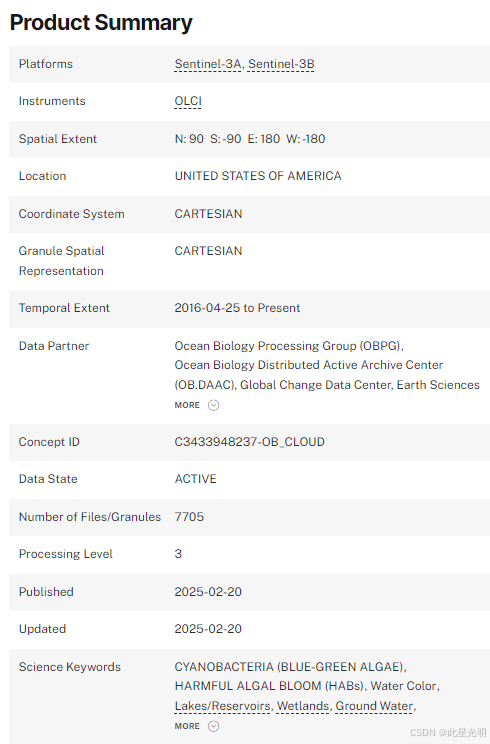This screenshot has height=744, width=490.
Task: Open the Lakes/Reservoirs keyword link
Action: 222,706
